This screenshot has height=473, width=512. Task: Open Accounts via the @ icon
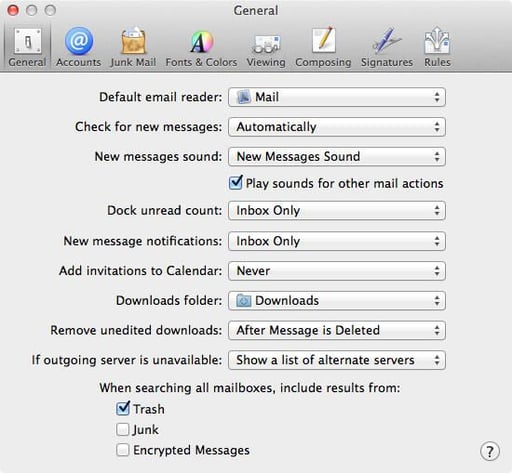pos(79,41)
